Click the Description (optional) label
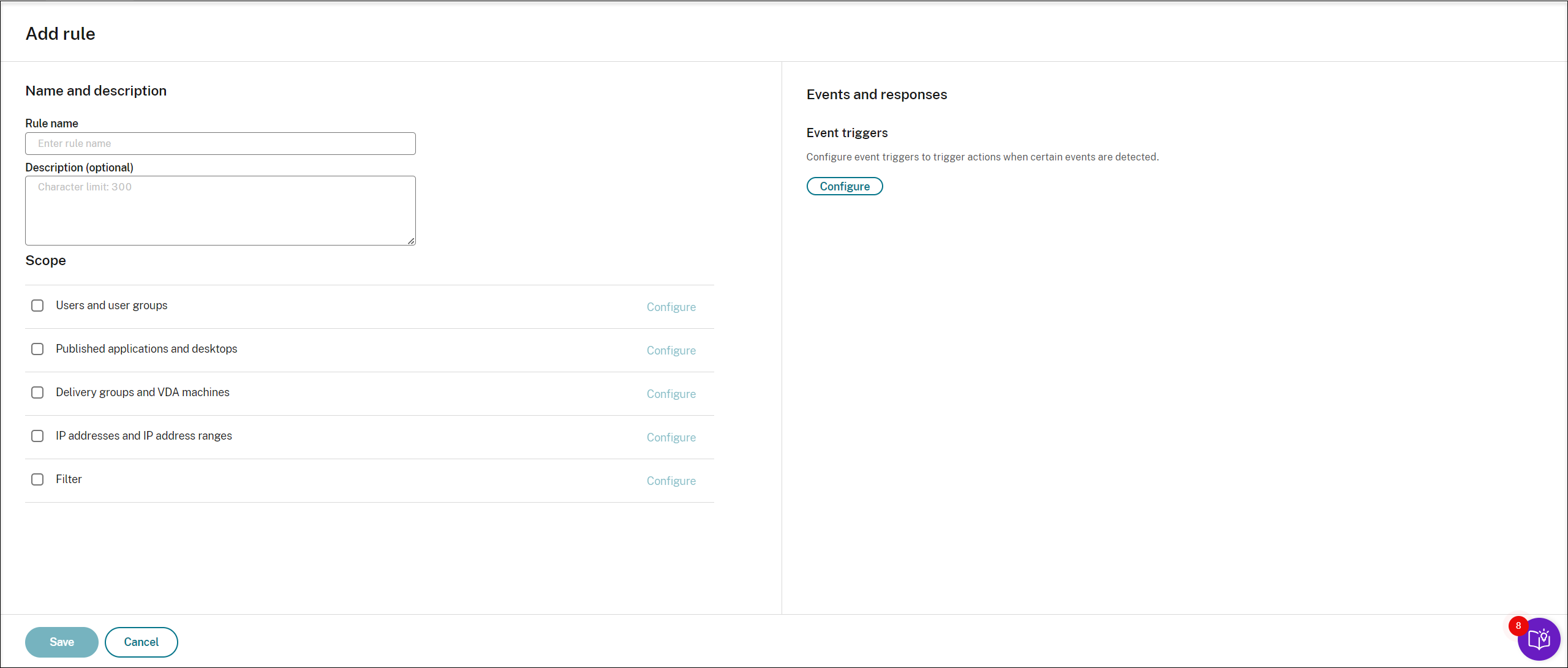This screenshot has height=668, width=1568. coord(80,167)
